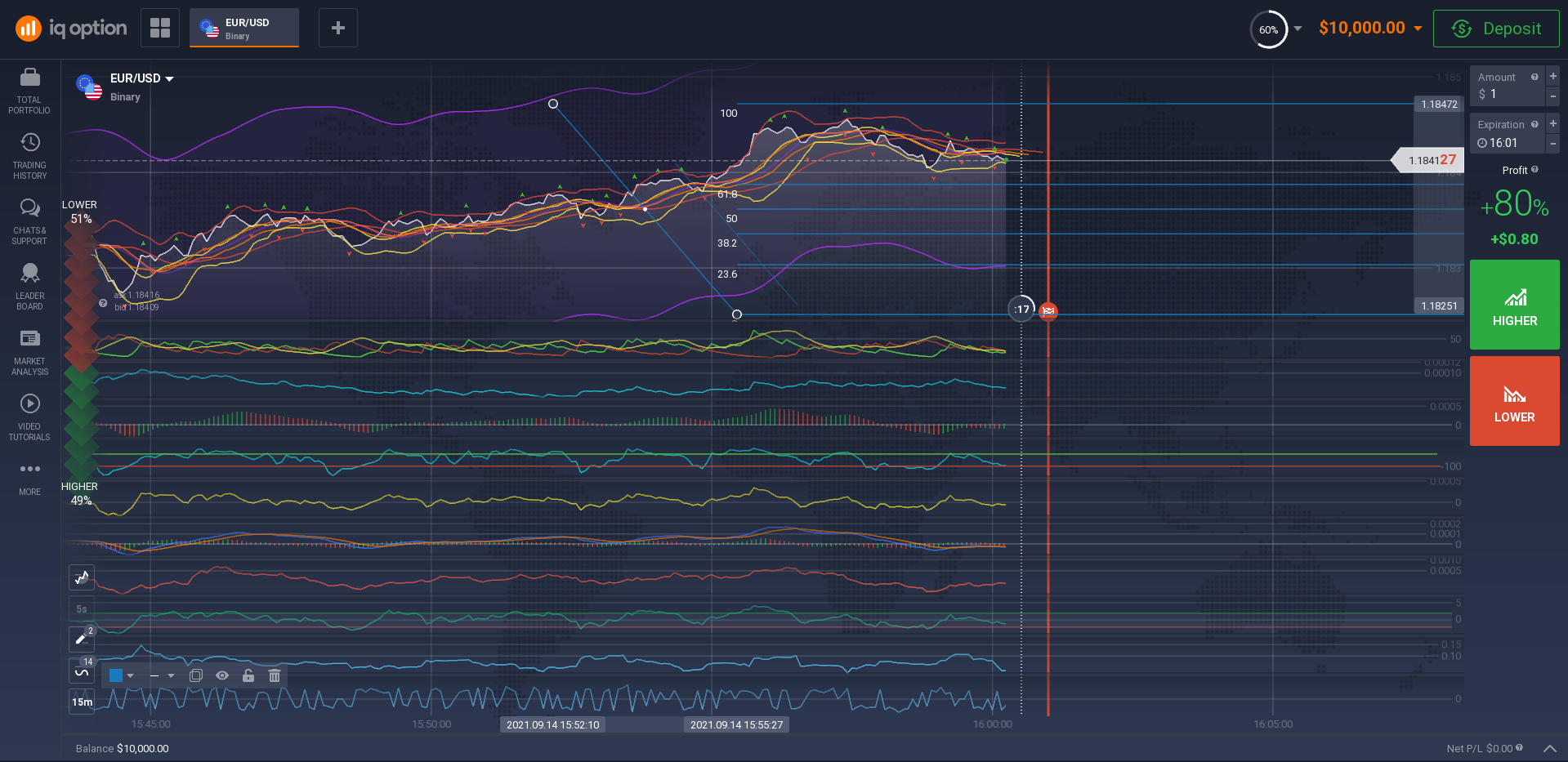Screen dimensions: 1568x762
Task: Select the EUR/USD Binary asset tab
Action: tap(244, 28)
